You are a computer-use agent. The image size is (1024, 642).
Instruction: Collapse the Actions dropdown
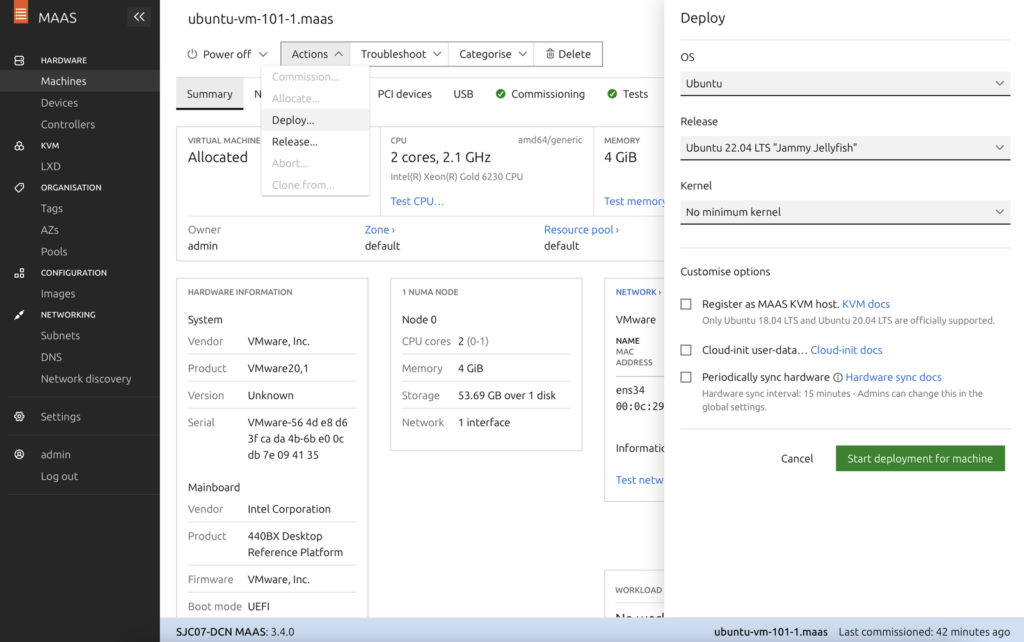[315, 54]
